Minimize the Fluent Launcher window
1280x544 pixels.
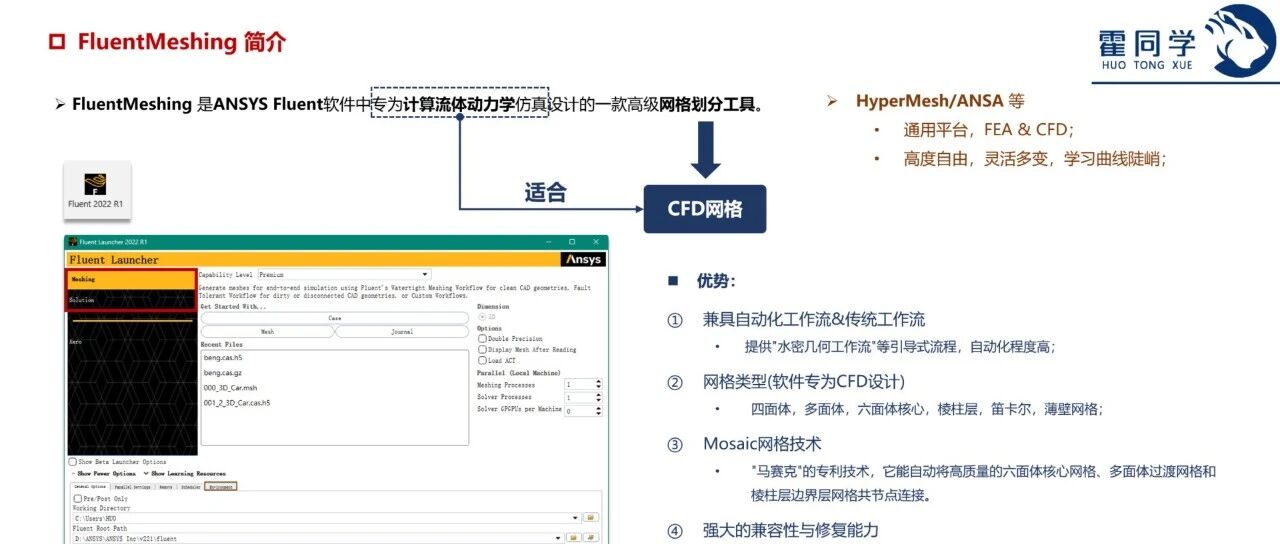coord(548,242)
